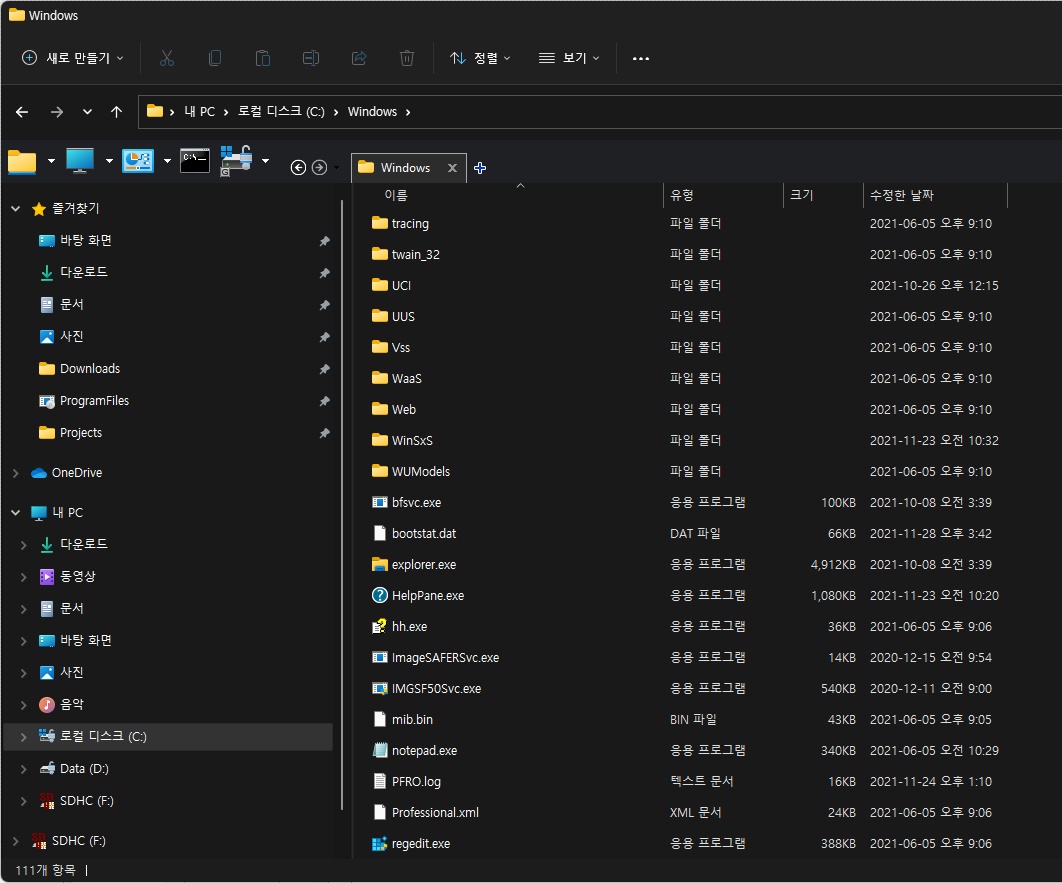Sort by 수정한 날짜 column header
Viewport: 1062px width, 883px height.
point(901,195)
